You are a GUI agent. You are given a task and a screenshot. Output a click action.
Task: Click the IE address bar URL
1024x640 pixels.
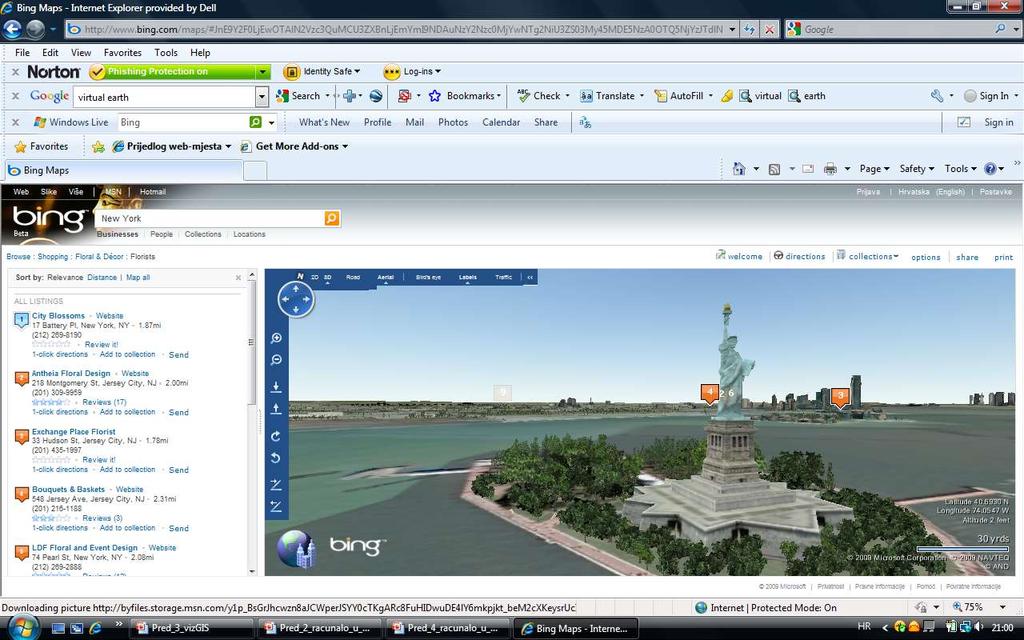403,29
